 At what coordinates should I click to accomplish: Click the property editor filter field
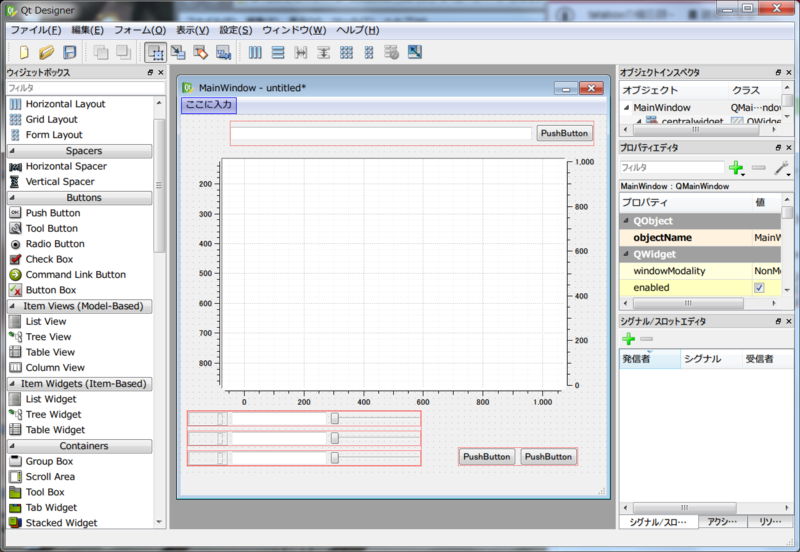coord(672,167)
